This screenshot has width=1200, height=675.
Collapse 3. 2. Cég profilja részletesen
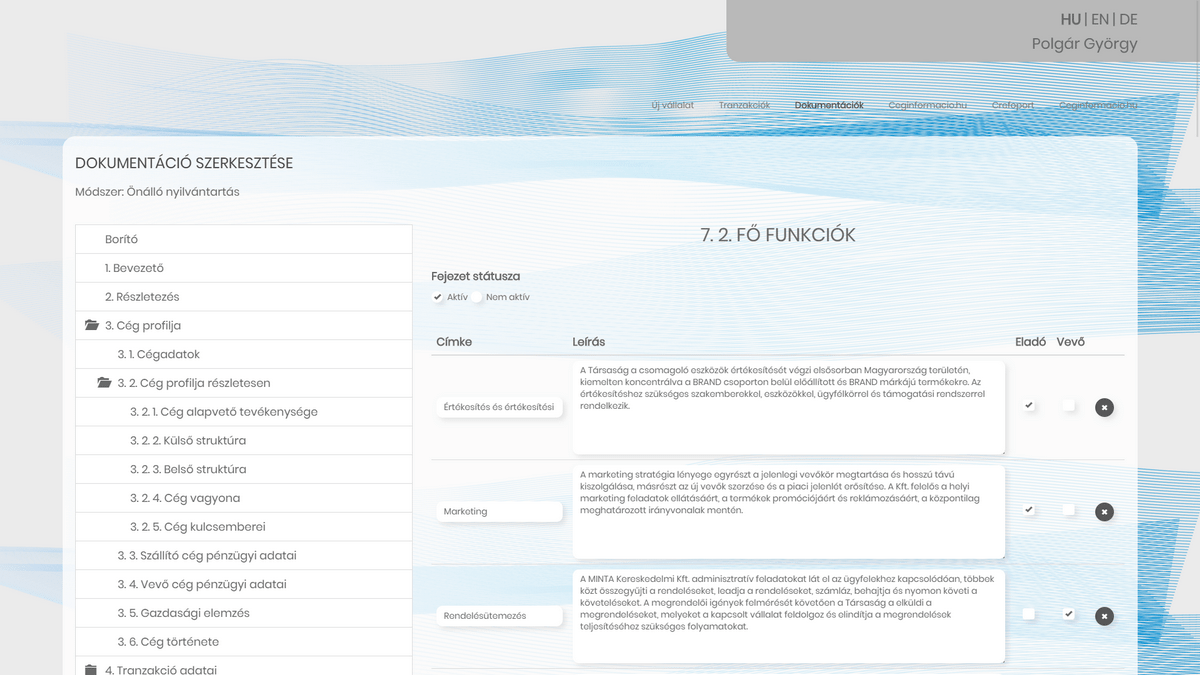point(193,383)
